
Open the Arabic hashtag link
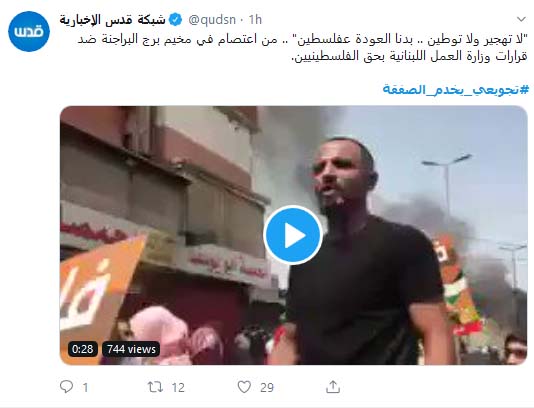click(x=456, y=90)
